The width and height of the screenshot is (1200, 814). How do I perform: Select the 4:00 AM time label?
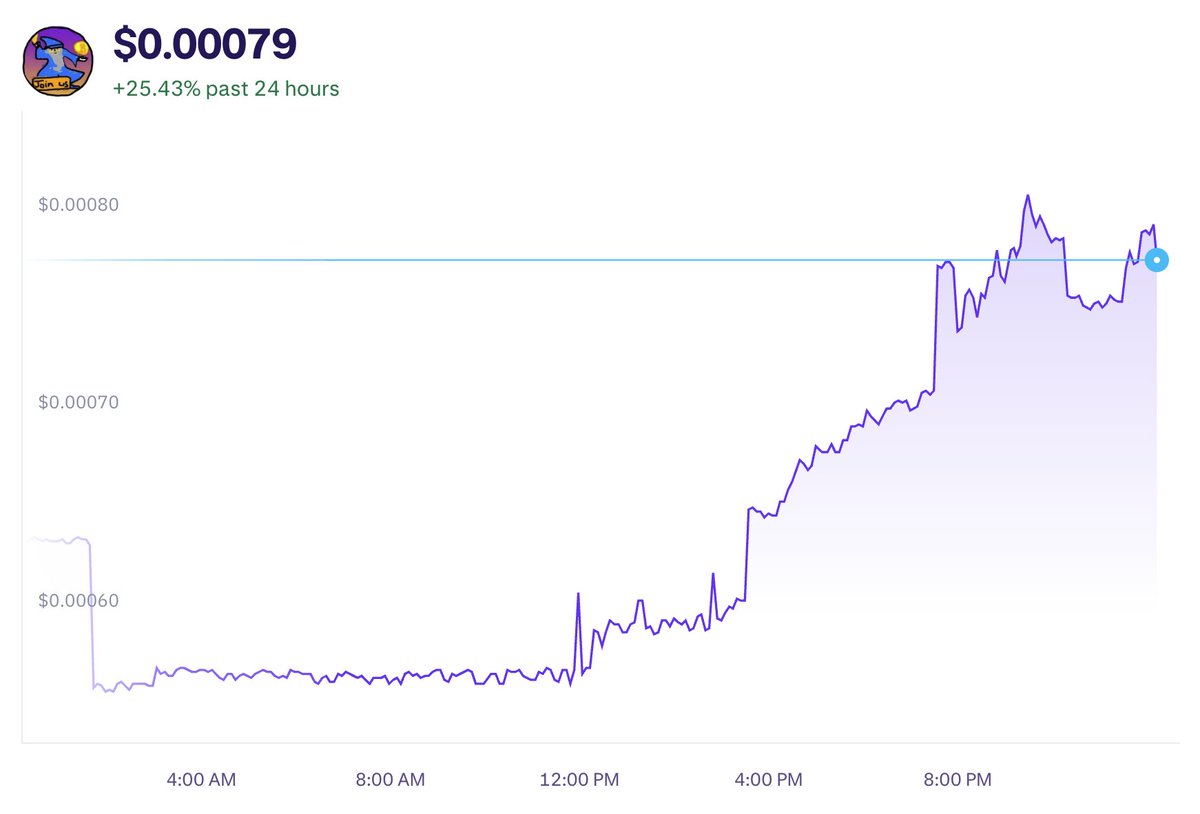point(200,779)
